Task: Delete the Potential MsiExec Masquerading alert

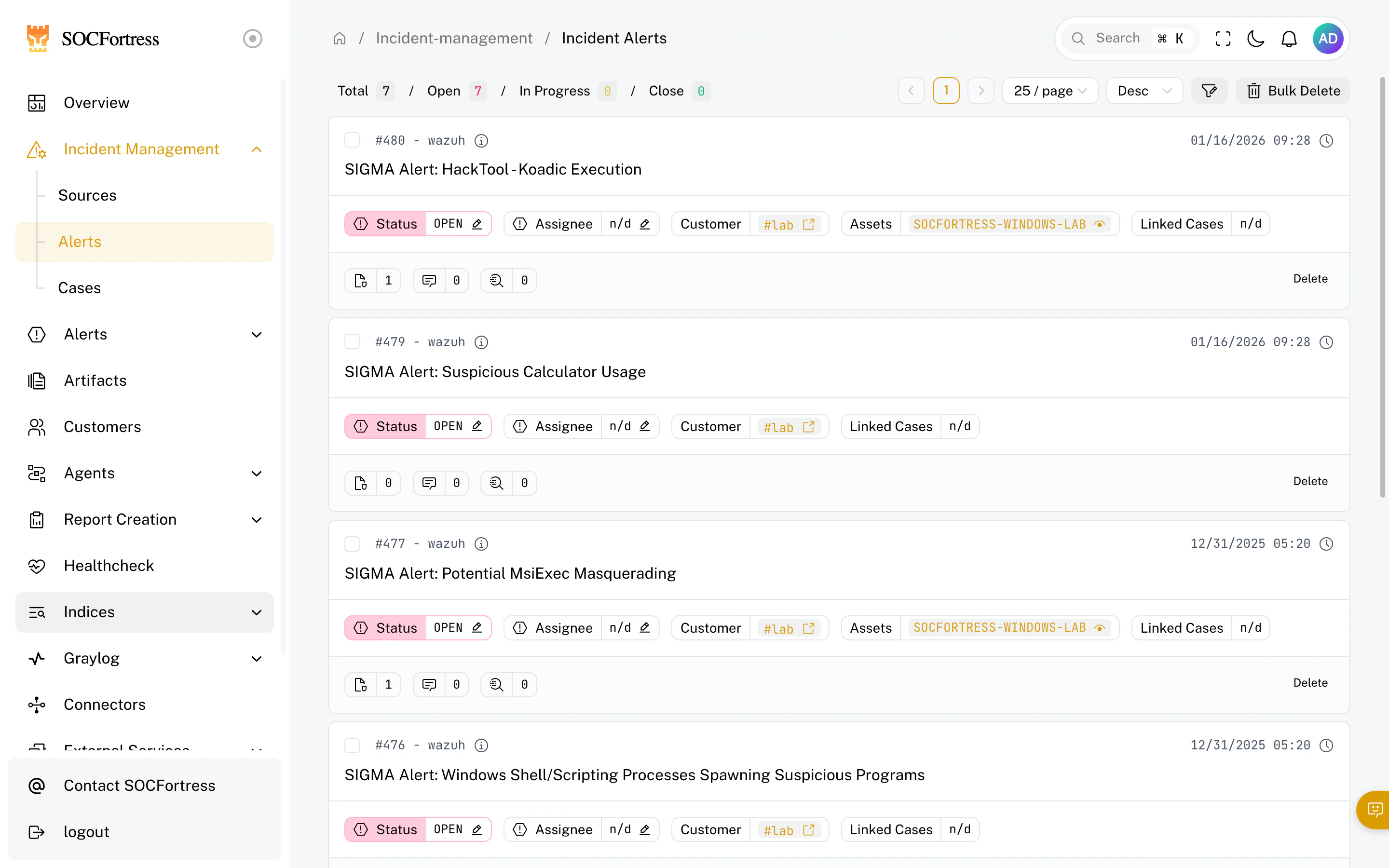Action: [1310, 683]
